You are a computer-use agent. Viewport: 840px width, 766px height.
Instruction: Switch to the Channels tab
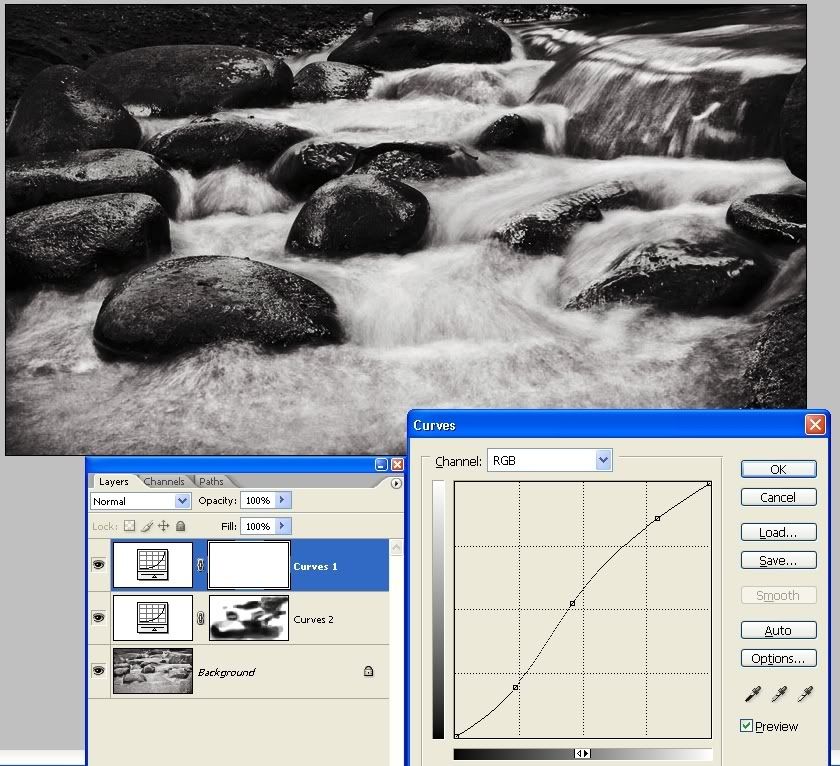click(x=164, y=482)
